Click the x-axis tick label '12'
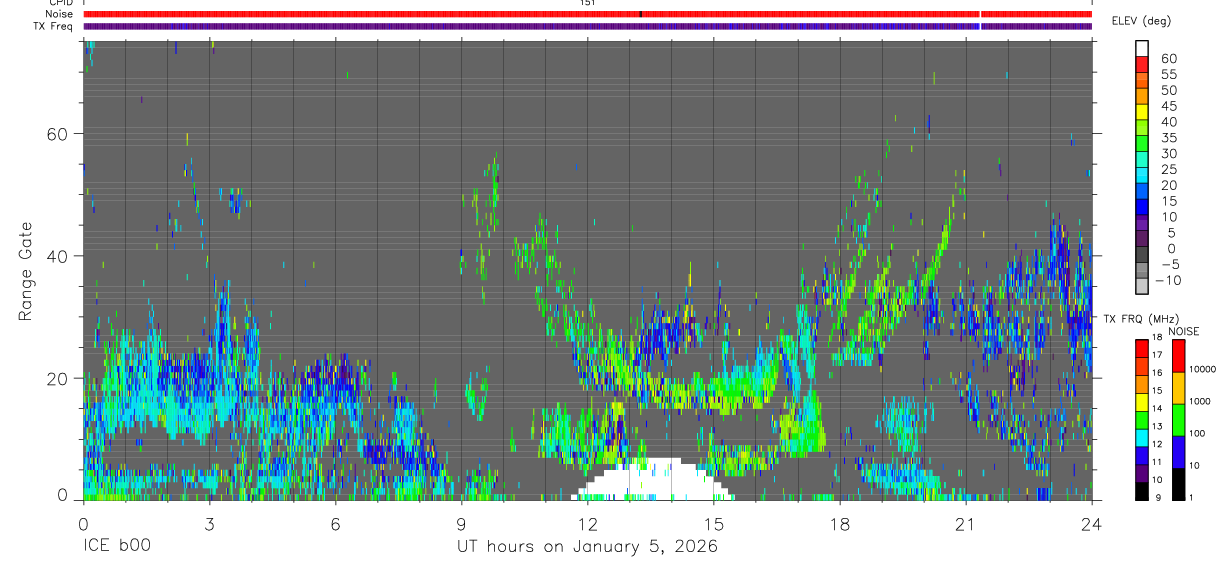The height and width of the screenshot is (567, 1228). [x=587, y=523]
